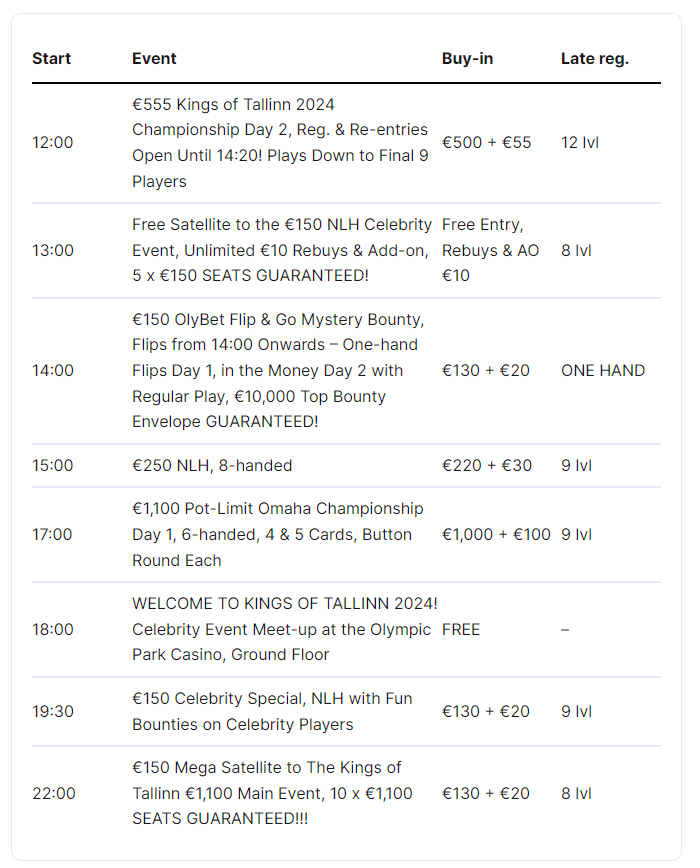
Task: Click the €220 + €30 buy-in
Action: (x=487, y=465)
